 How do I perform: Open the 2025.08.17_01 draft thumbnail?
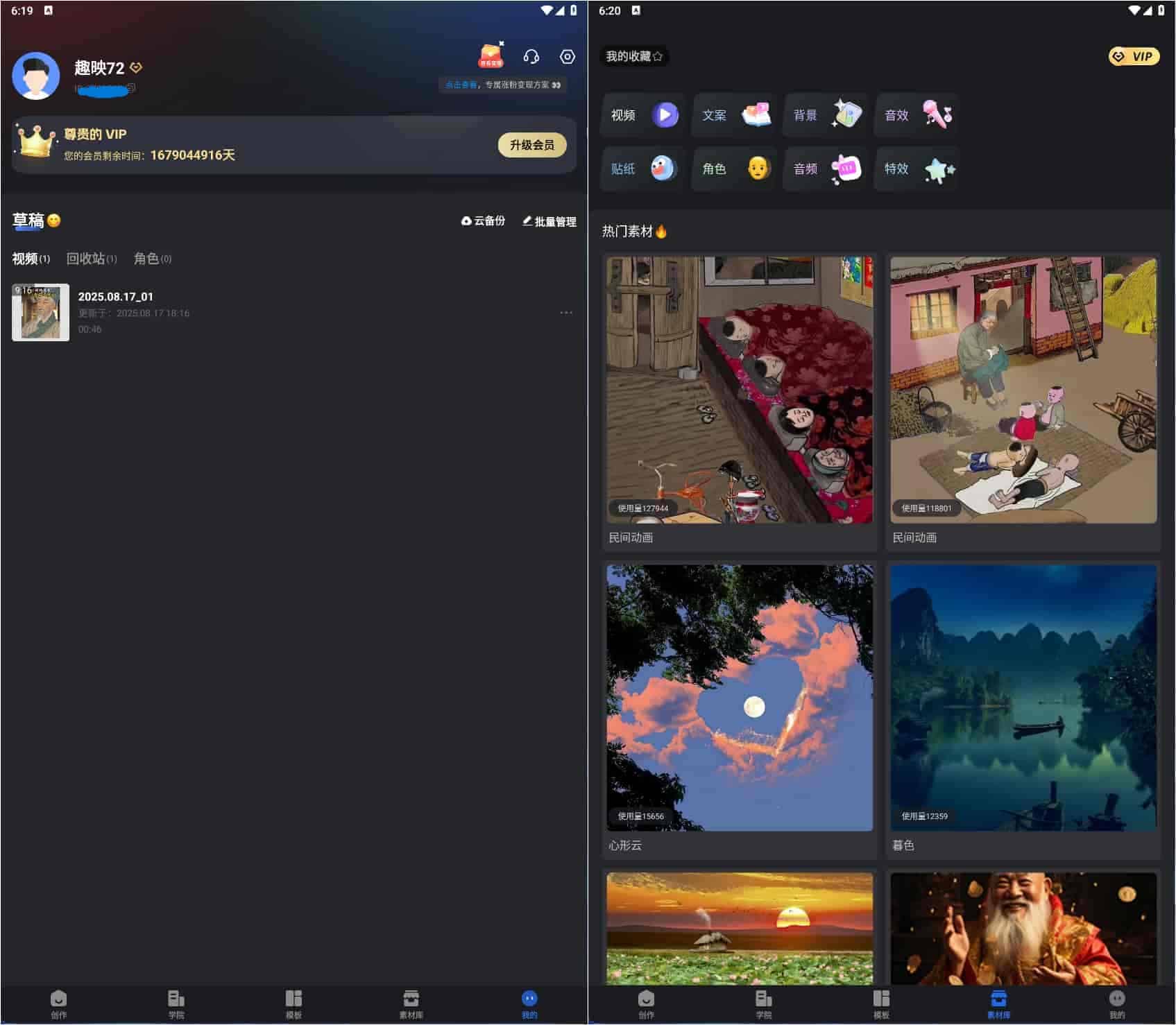pos(41,312)
